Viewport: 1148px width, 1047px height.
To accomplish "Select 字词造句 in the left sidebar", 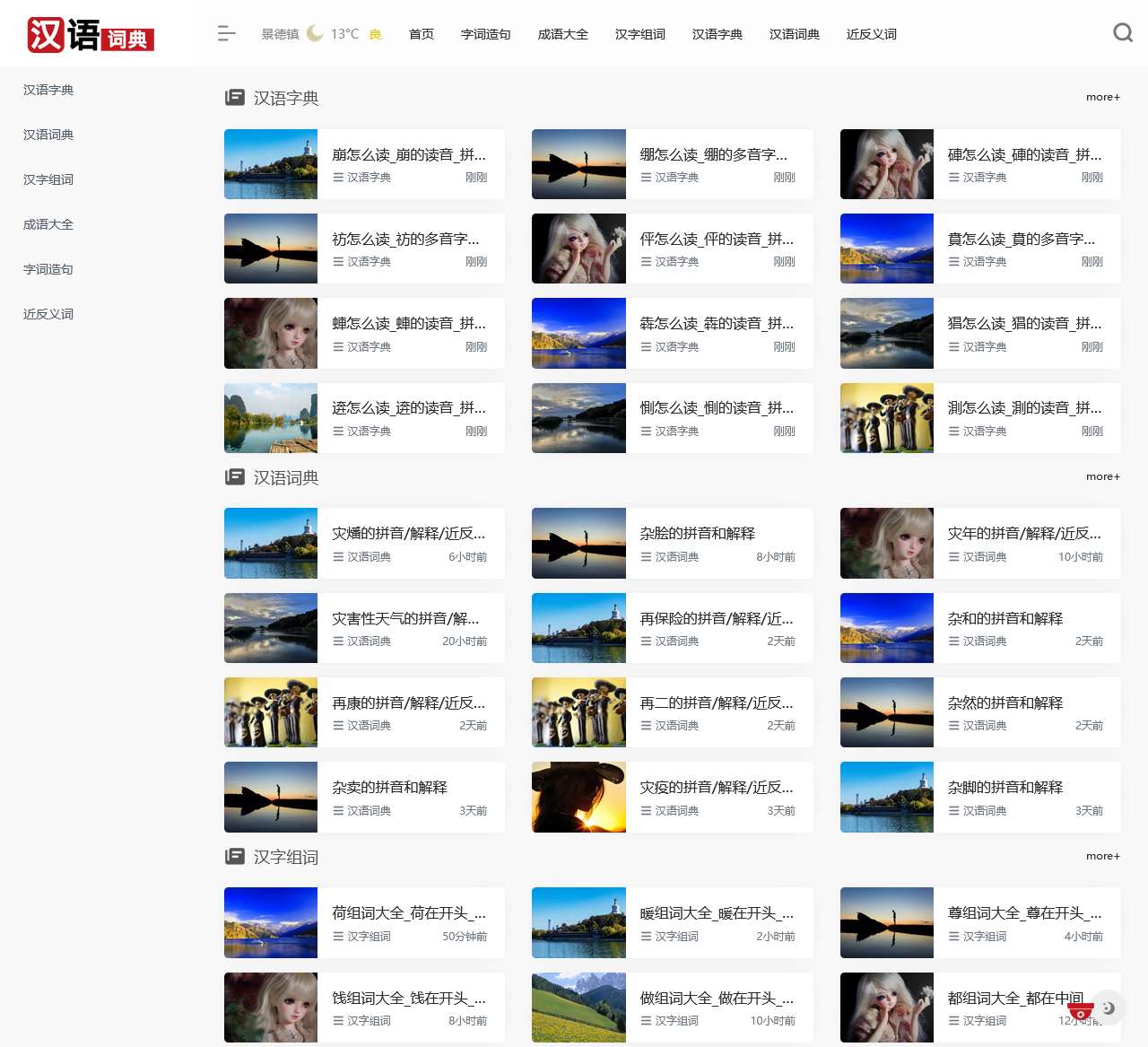I will coord(48,269).
